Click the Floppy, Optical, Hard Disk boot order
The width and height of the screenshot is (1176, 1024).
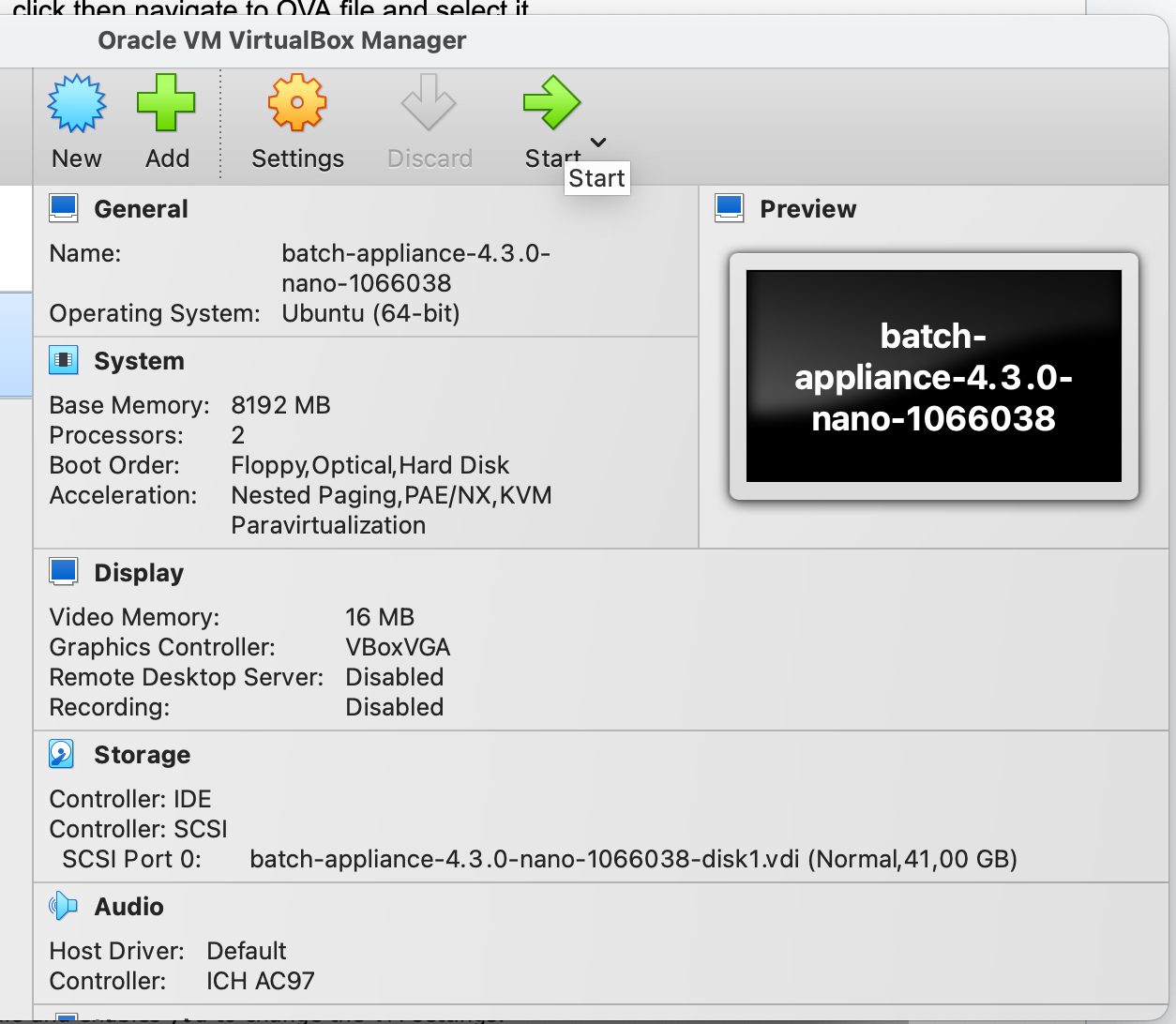tap(370, 465)
